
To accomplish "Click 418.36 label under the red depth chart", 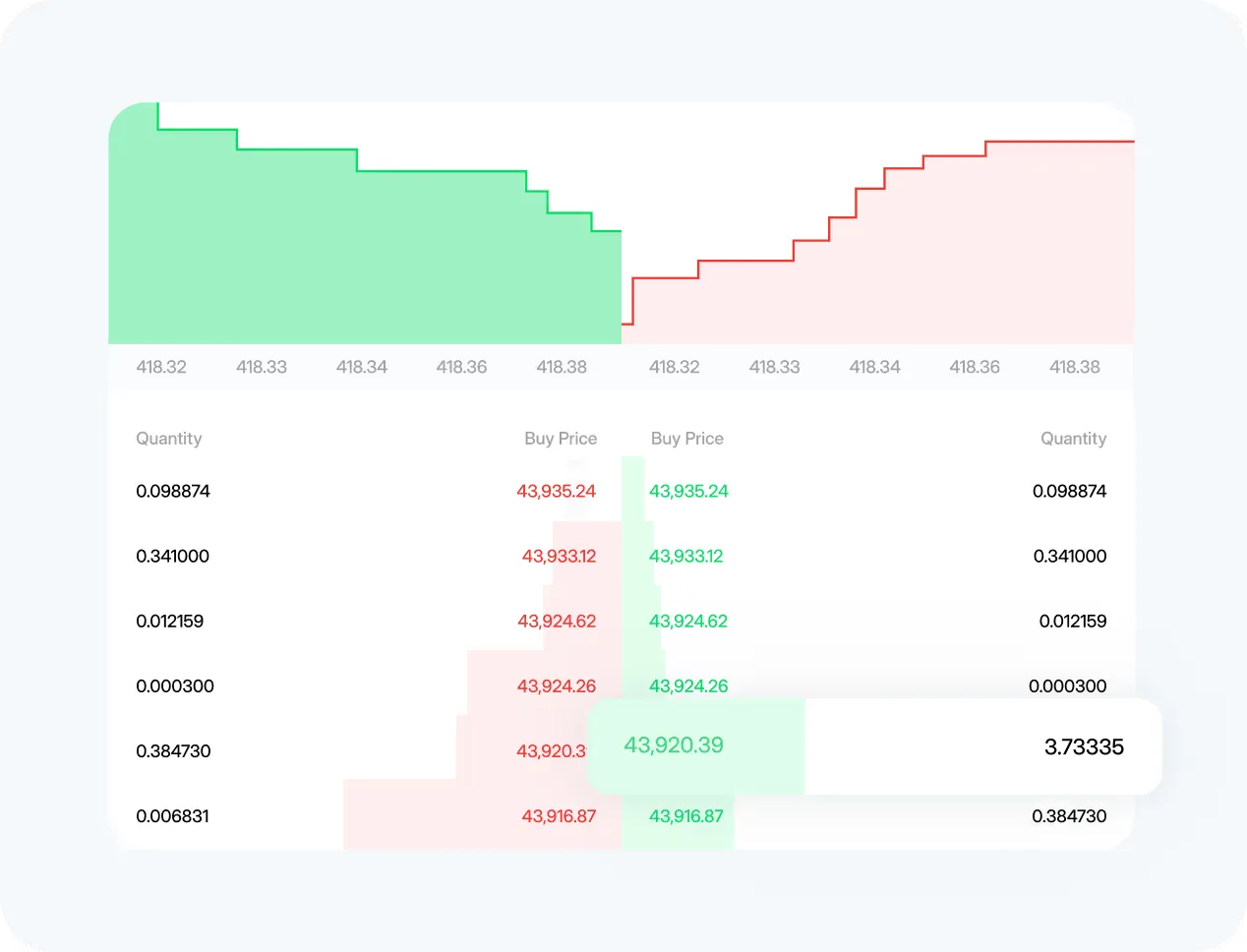I will (x=975, y=367).
